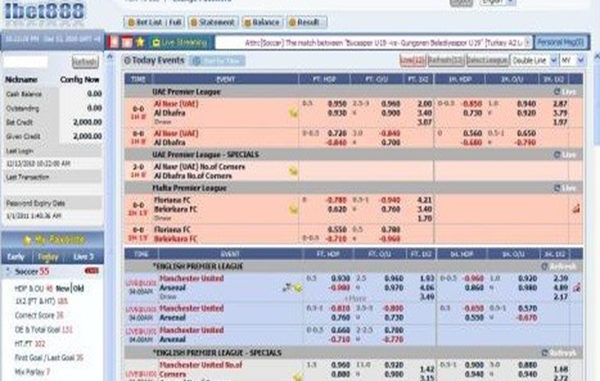
Task: Open the statistics icon on the Floriana FC row
Action: tap(576, 208)
